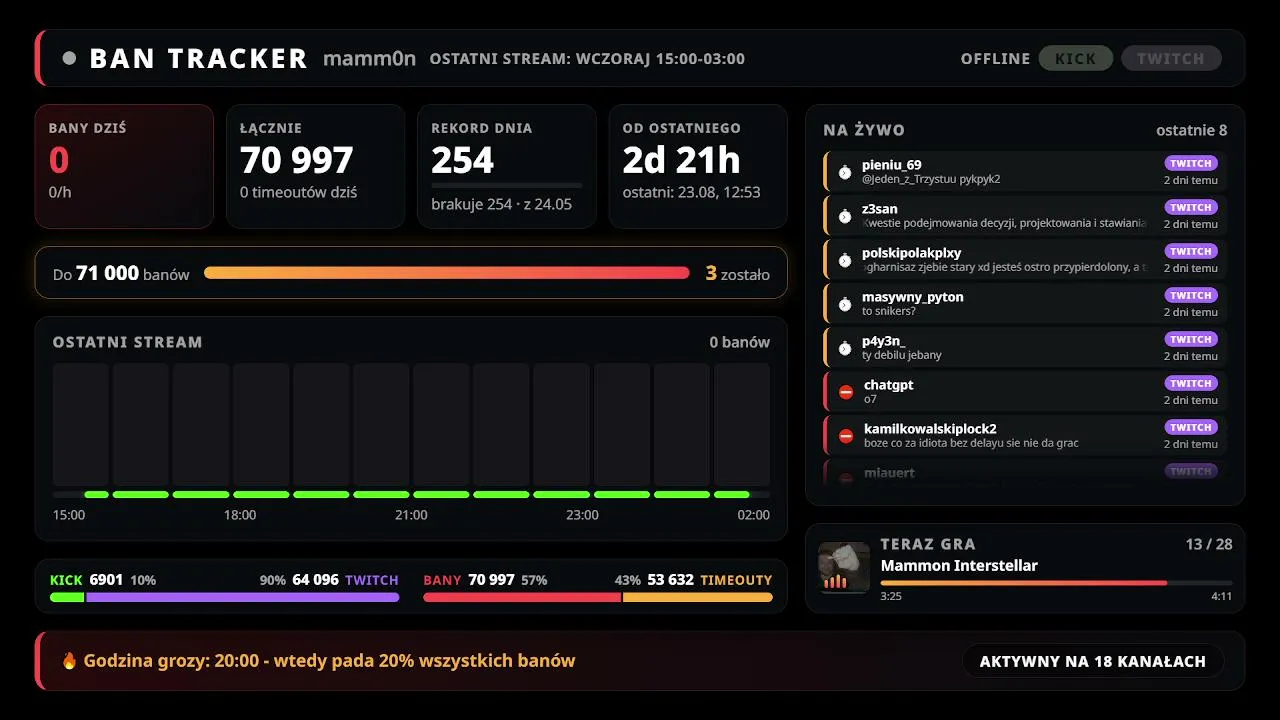1280x720 pixels.
Task: Click the TWITCH badge on kamilkowalskiplock2 row
Action: 1191,427
